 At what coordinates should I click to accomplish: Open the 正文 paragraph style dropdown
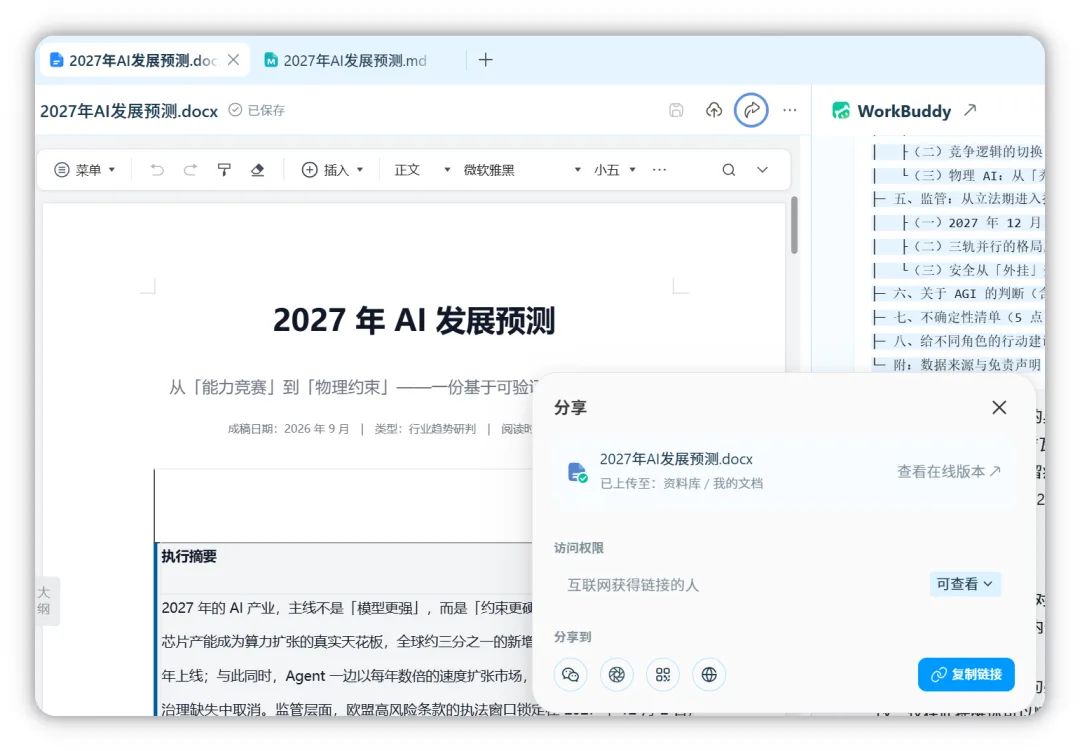coord(422,169)
